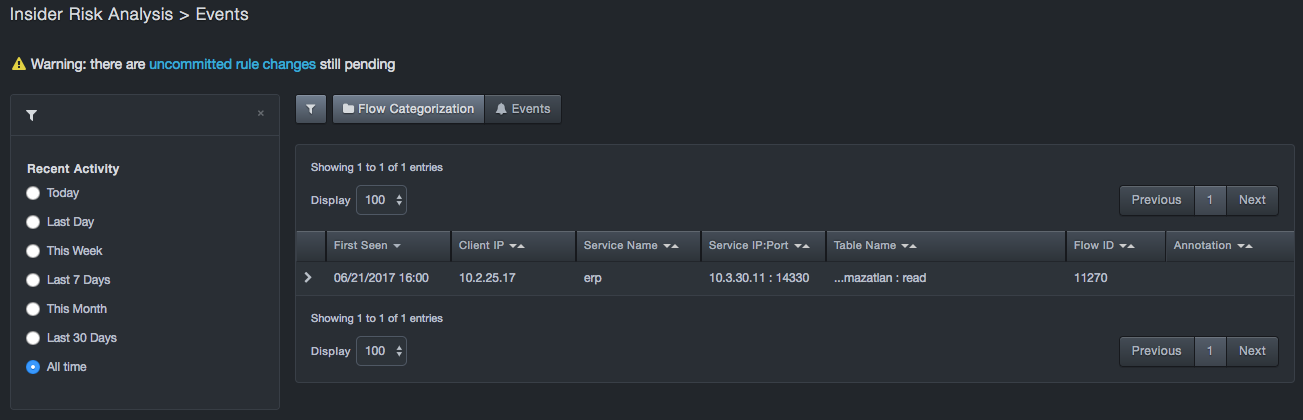1303x420 pixels.
Task: Expand the 06/21/2017 event row
Action: [x=308, y=277]
